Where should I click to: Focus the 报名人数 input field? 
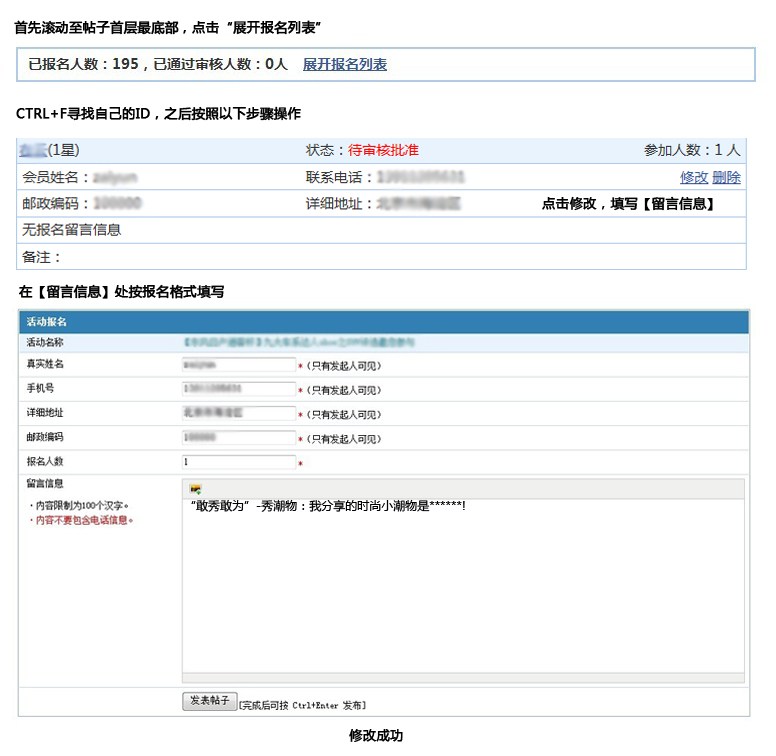pos(239,462)
